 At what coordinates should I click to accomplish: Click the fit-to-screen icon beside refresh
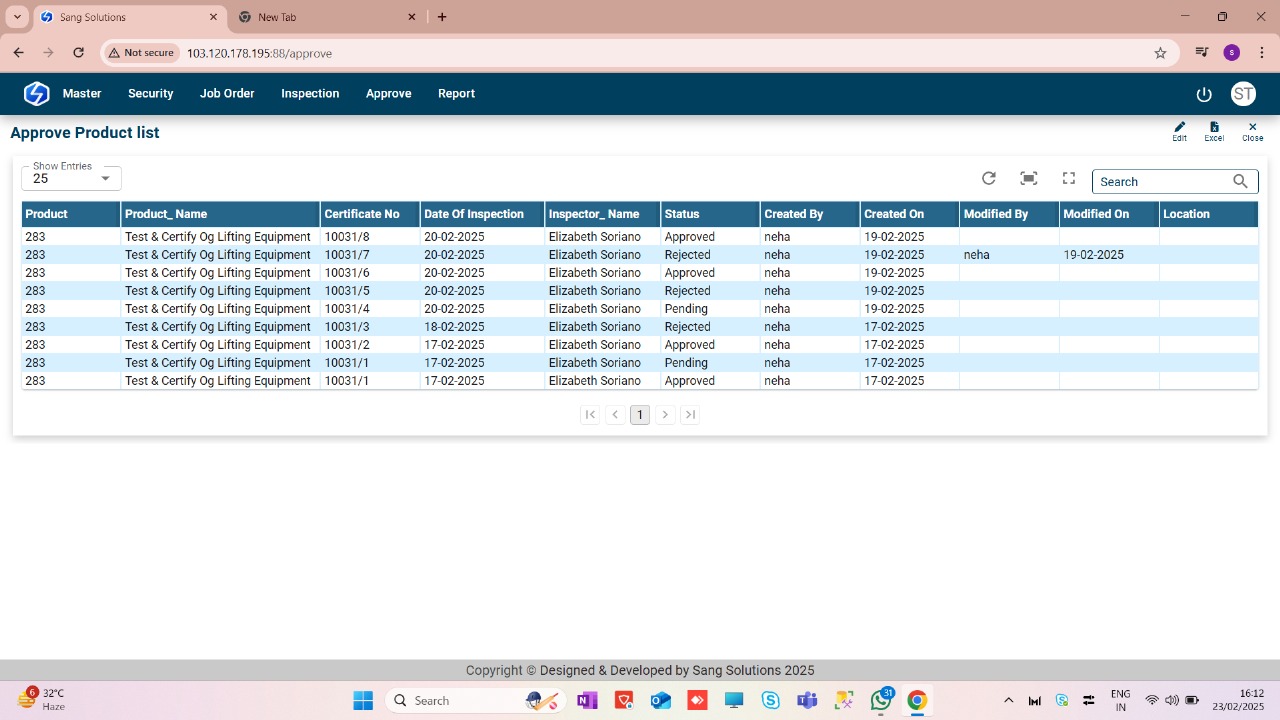click(x=1028, y=178)
